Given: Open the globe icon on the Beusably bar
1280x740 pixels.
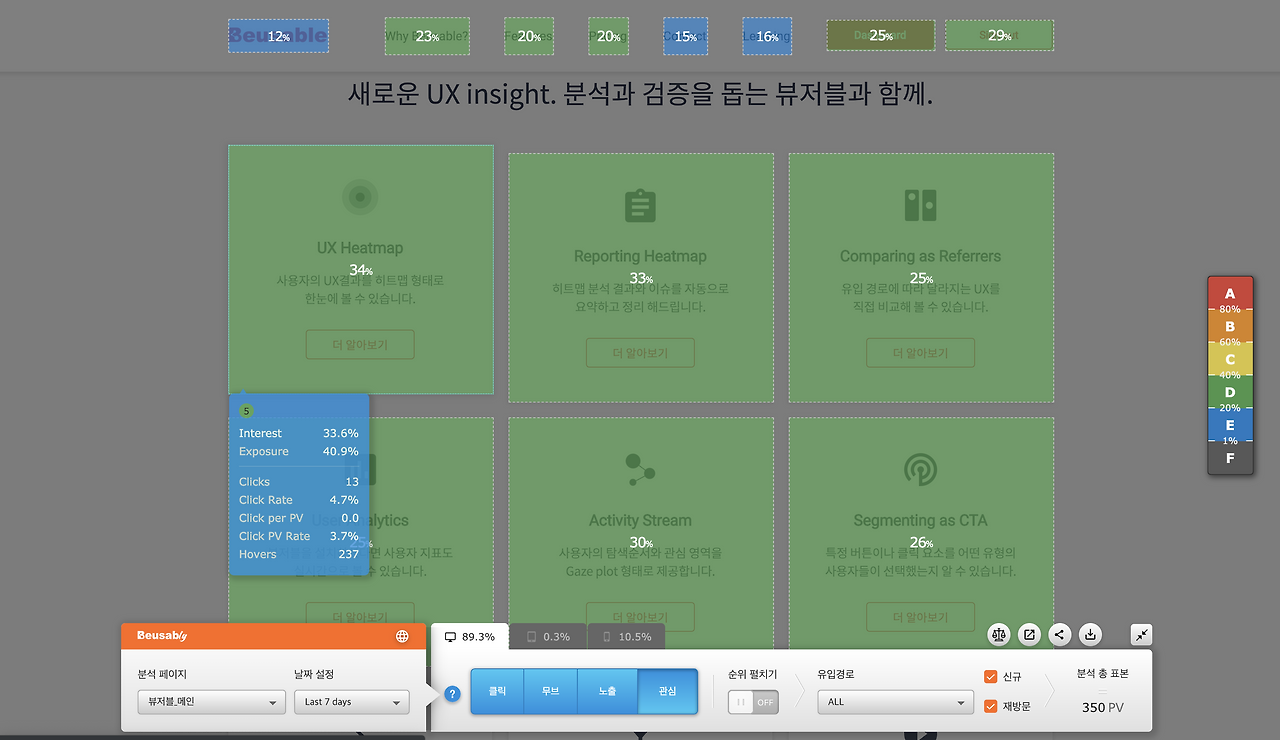Looking at the screenshot, I should [x=402, y=634].
